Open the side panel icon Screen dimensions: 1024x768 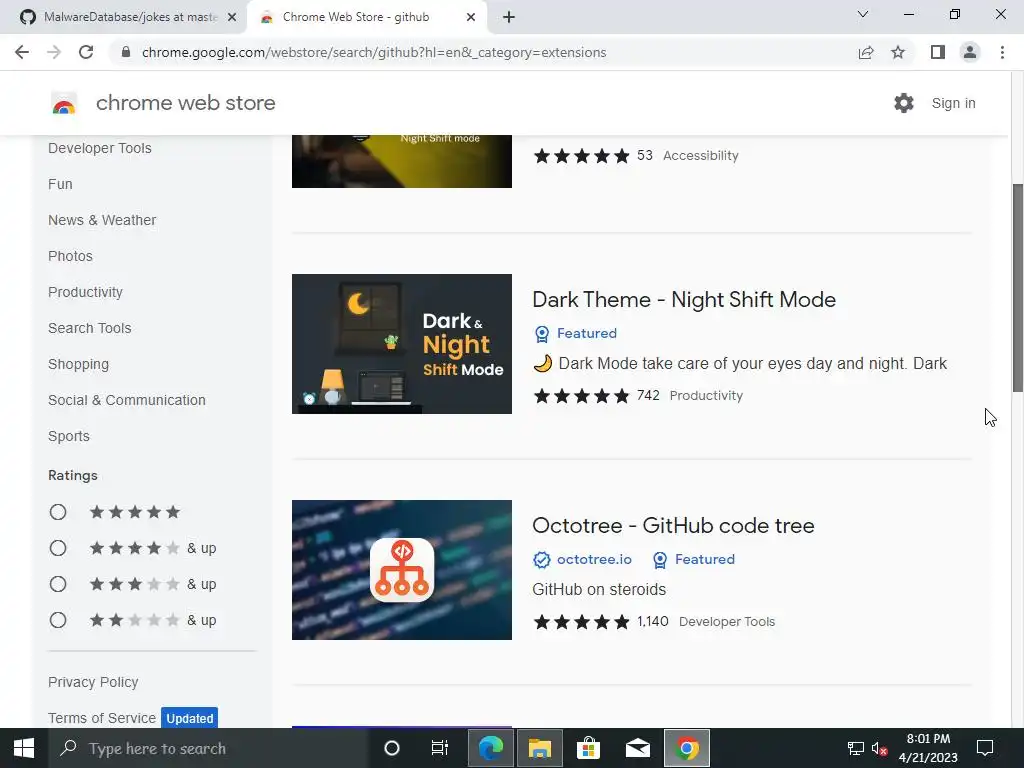[x=938, y=52]
